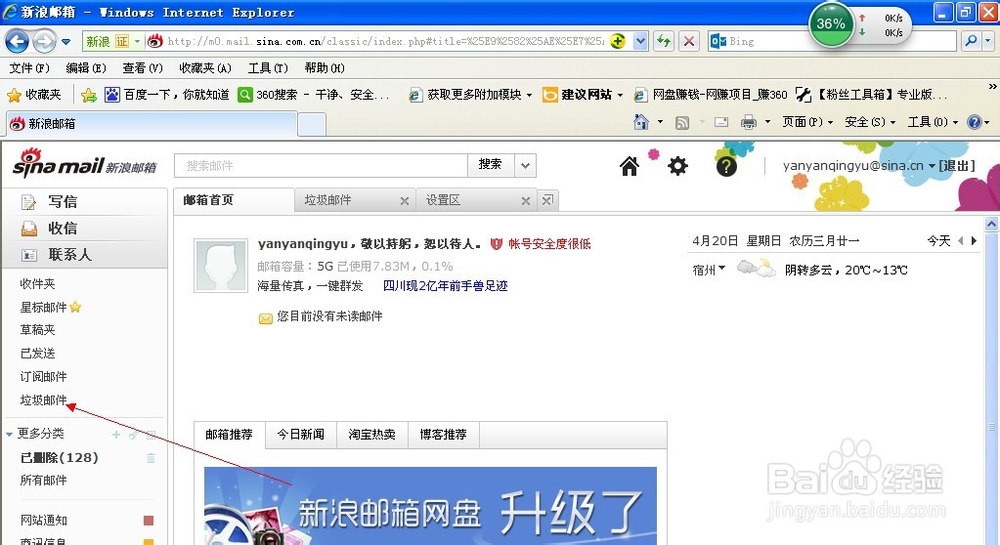This screenshot has width=1000, height=545.
Task: Click next day arrow beside 今天
Action: [974, 241]
